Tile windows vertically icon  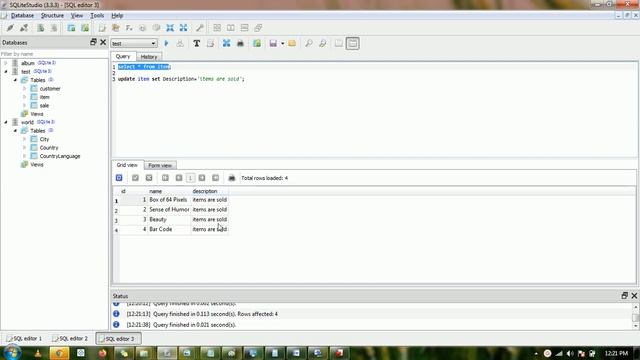244,28
